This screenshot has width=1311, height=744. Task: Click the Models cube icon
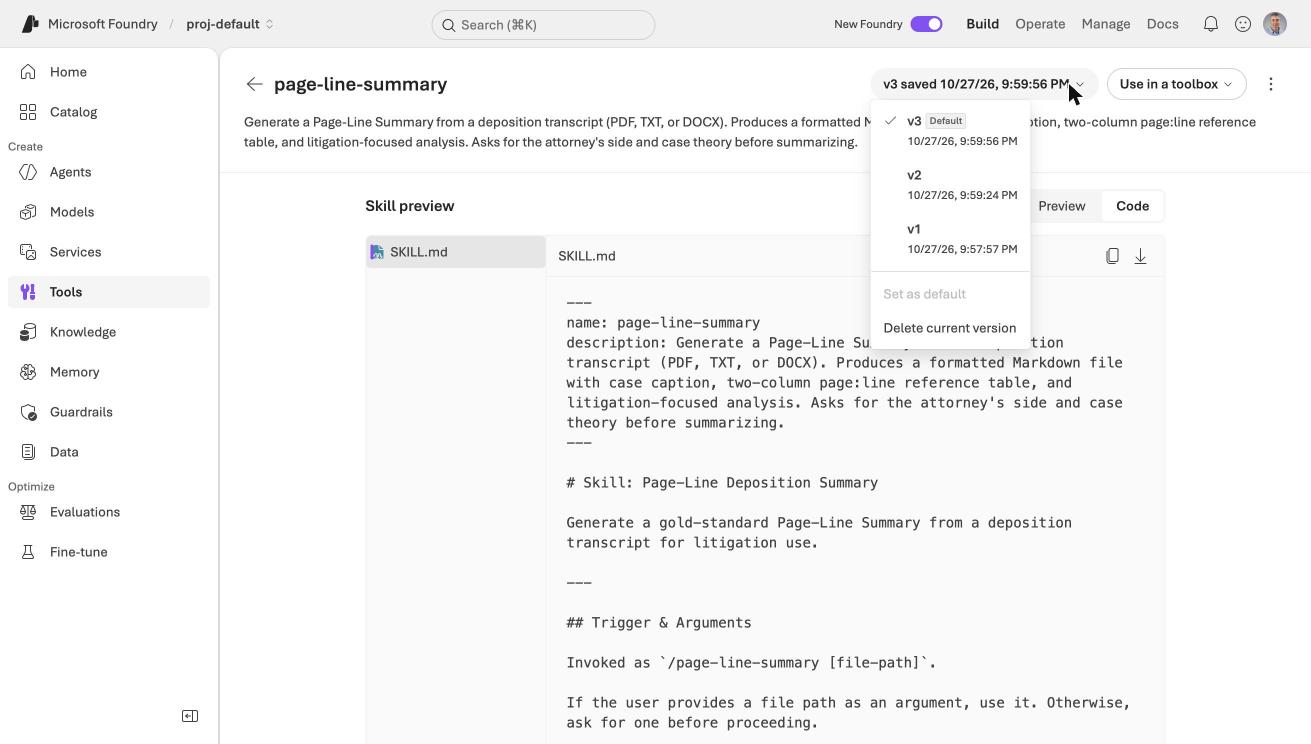28,212
